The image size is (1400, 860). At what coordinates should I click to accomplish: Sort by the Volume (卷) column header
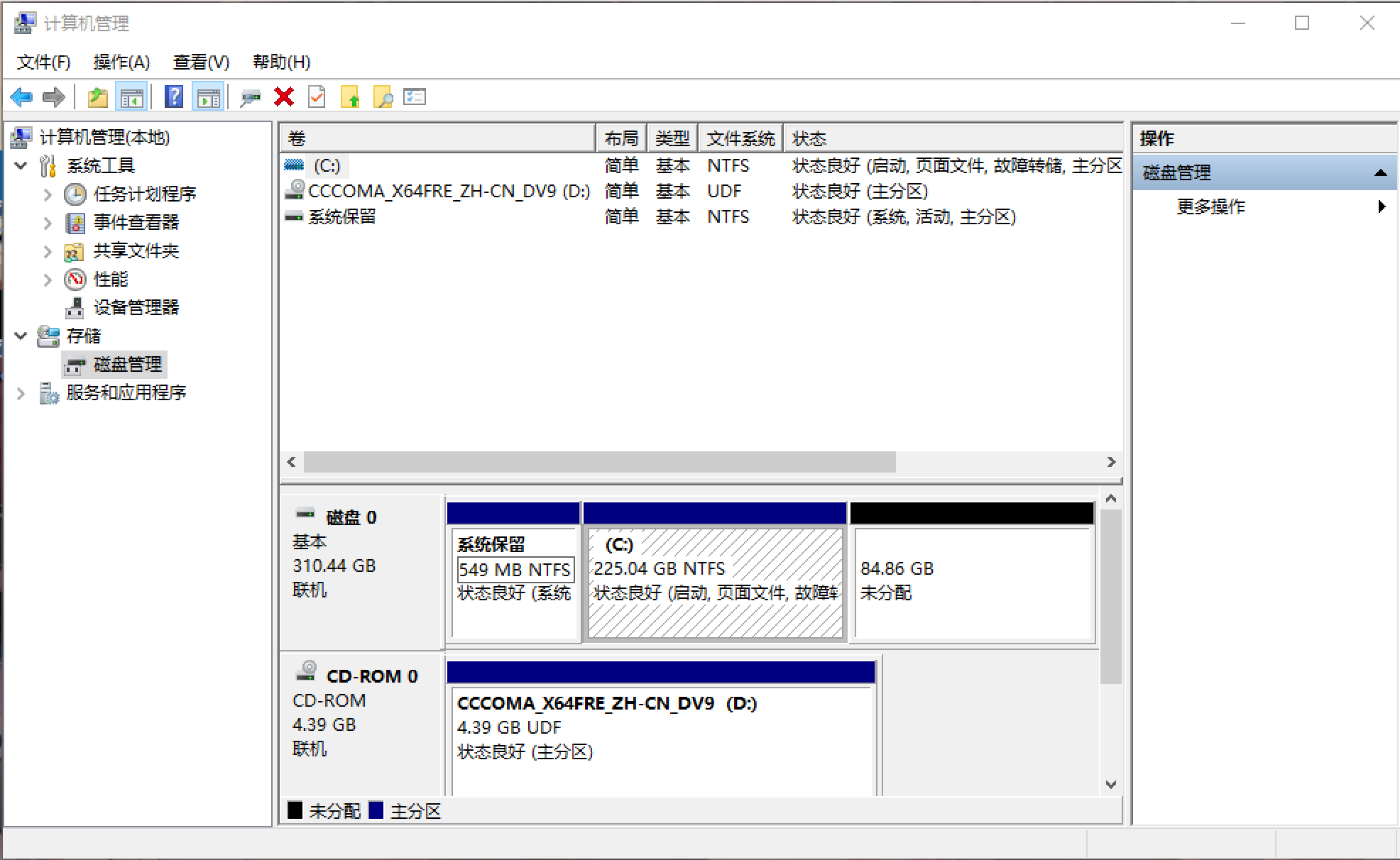click(437, 138)
